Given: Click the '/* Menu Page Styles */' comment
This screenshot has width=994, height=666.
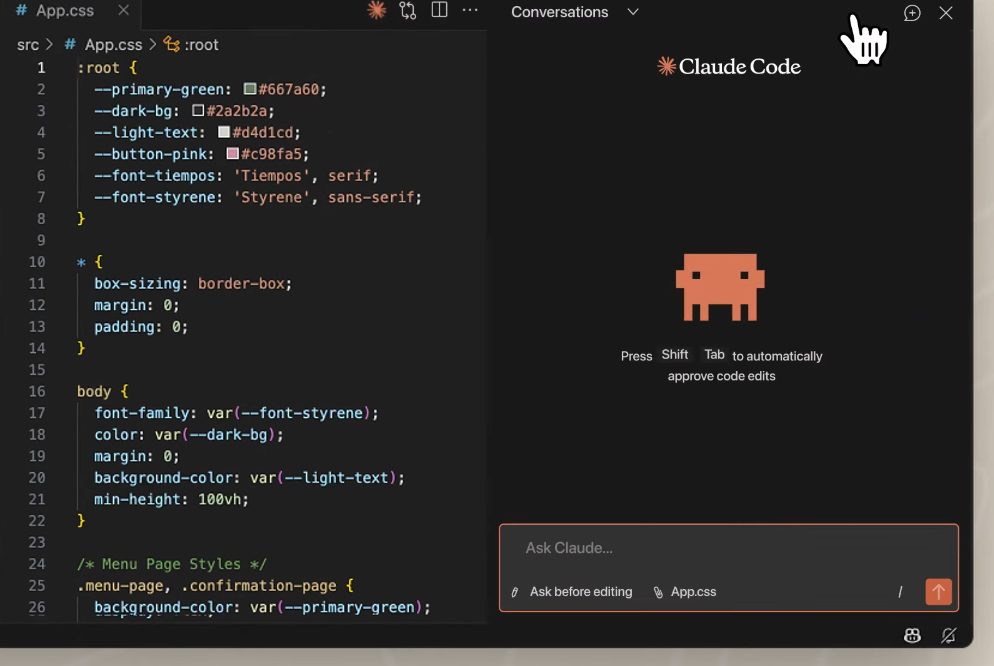Looking at the screenshot, I should pyautogui.click(x=172, y=564).
